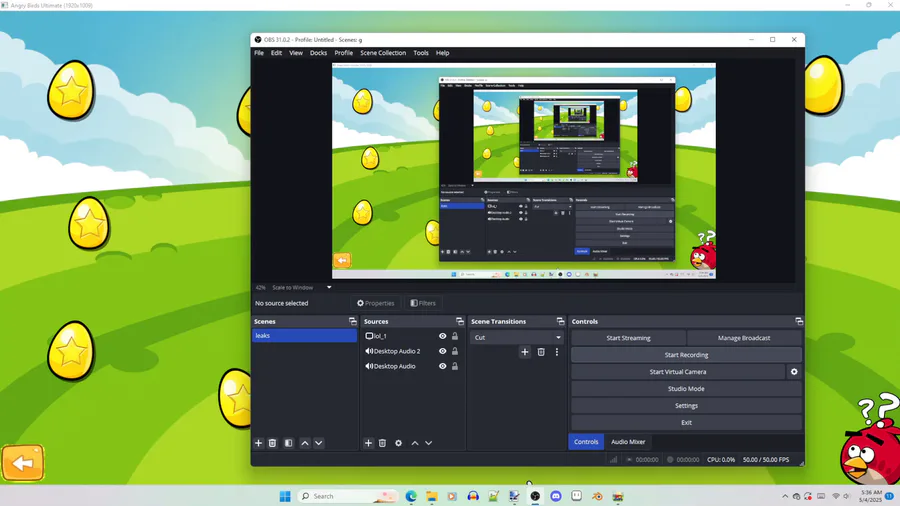Move scene down with Scenes down arrow
Image resolution: width=900 pixels, height=506 pixels.
[x=319, y=443]
